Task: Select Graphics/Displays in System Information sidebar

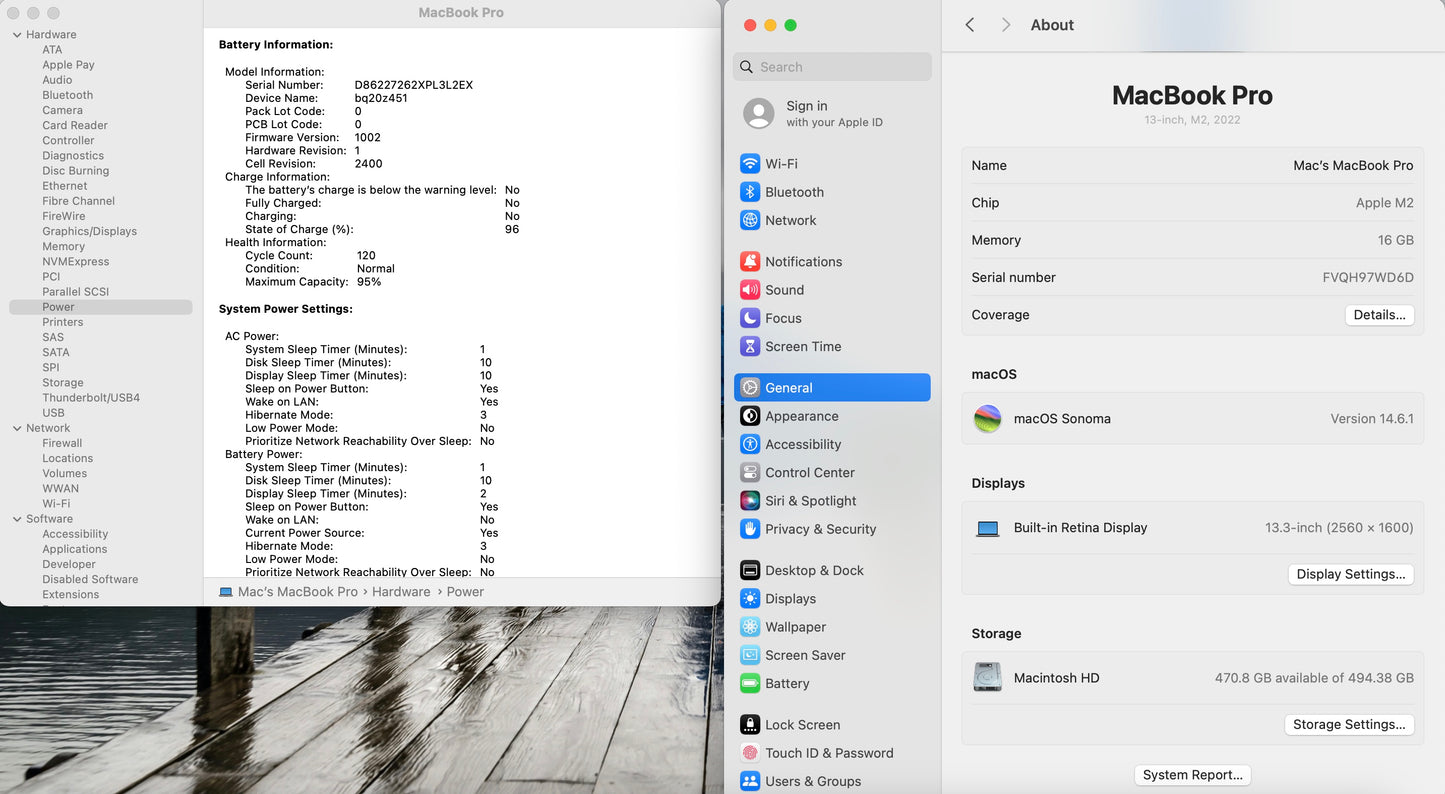Action: [x=89, y=231]
